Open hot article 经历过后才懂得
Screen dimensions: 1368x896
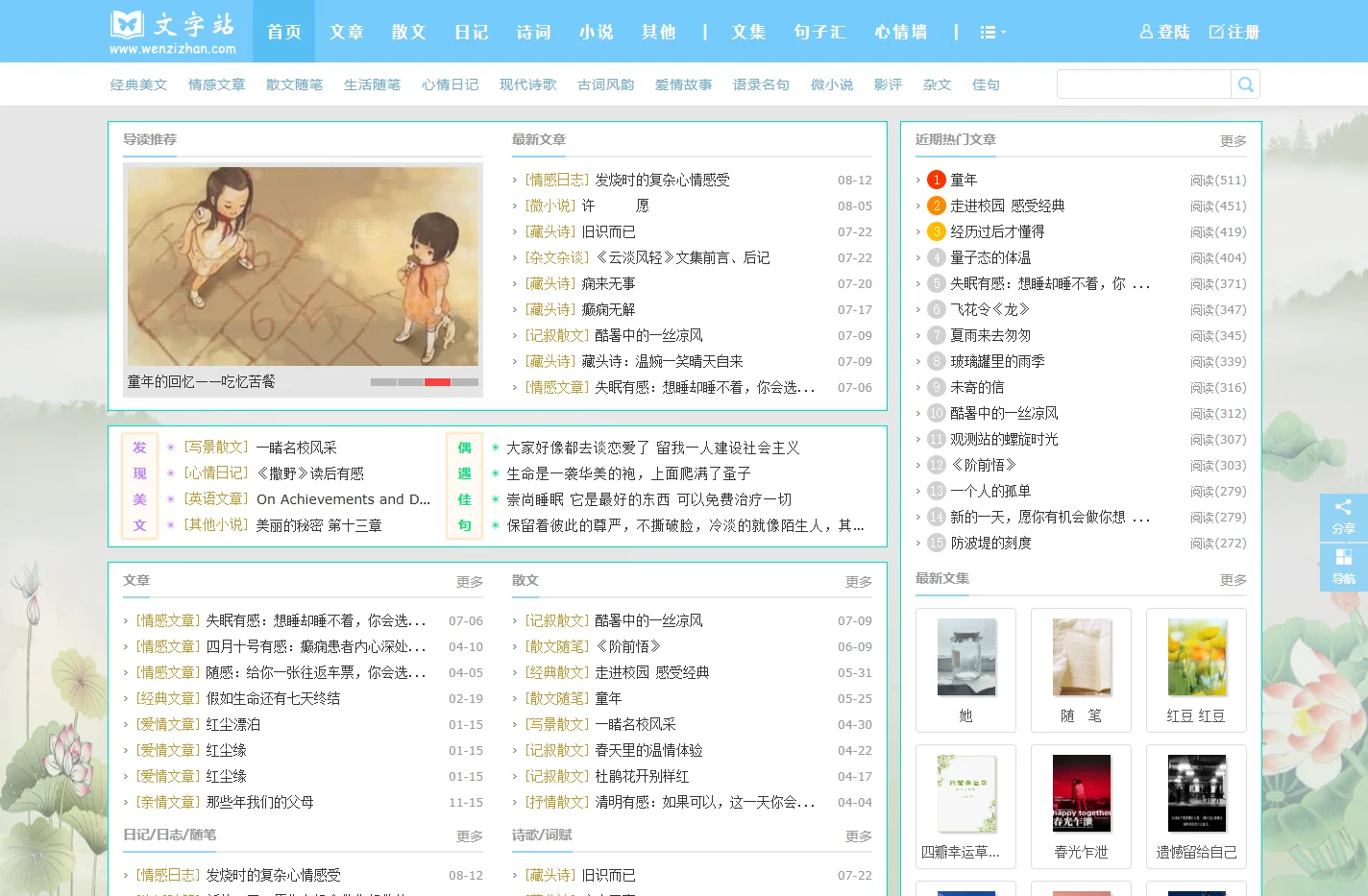click(997, 231)
